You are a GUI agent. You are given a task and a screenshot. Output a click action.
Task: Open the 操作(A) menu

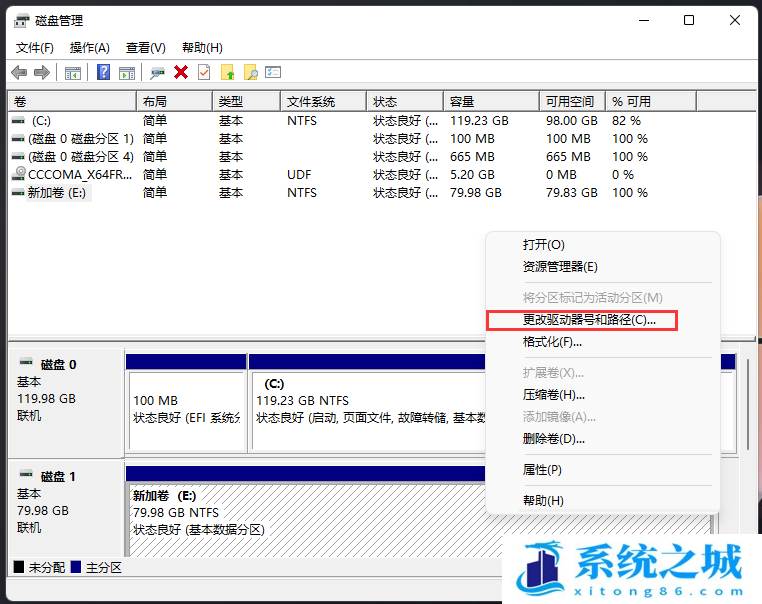(x=89, y=48)
